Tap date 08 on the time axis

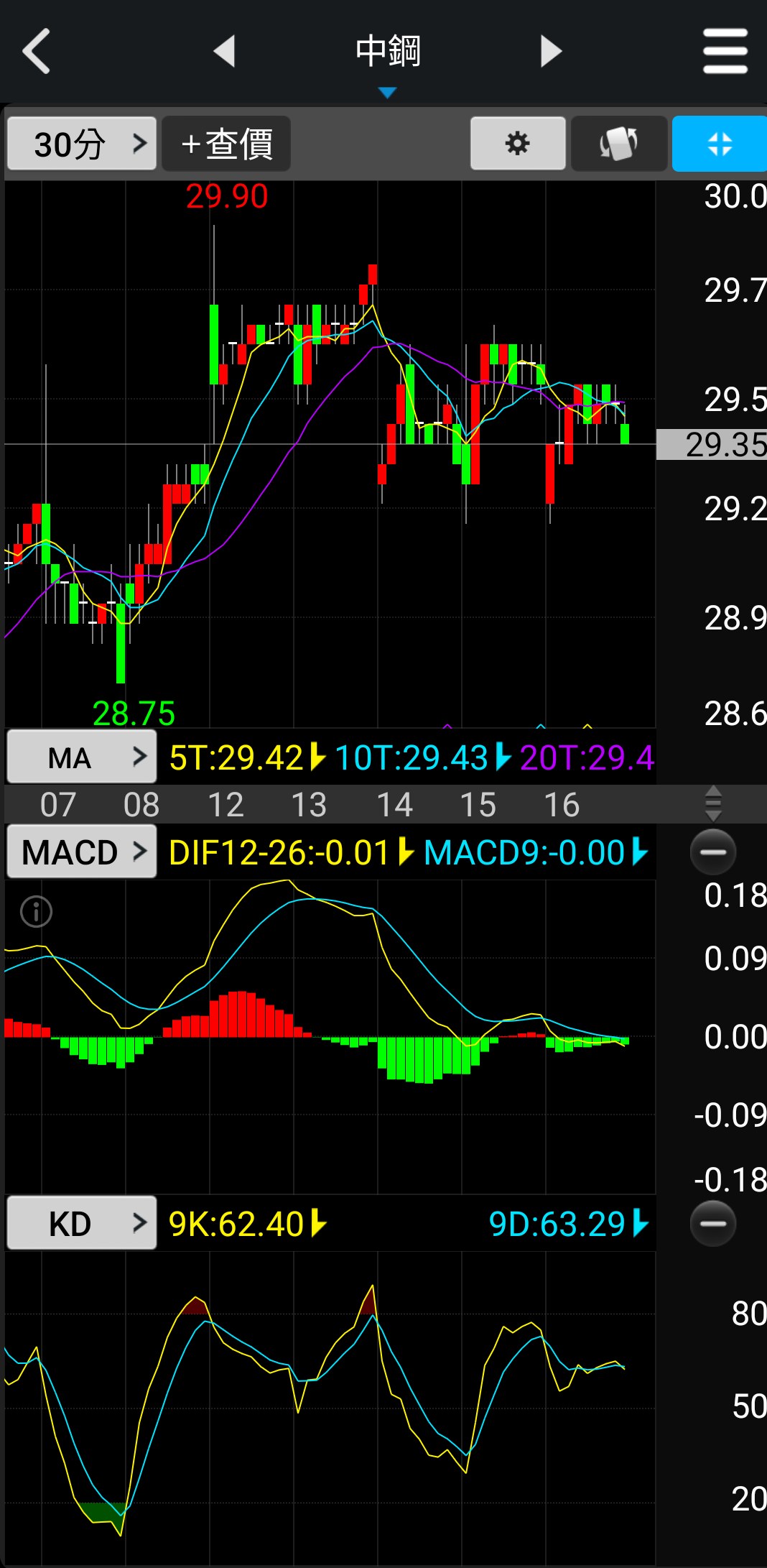point(141,804)
